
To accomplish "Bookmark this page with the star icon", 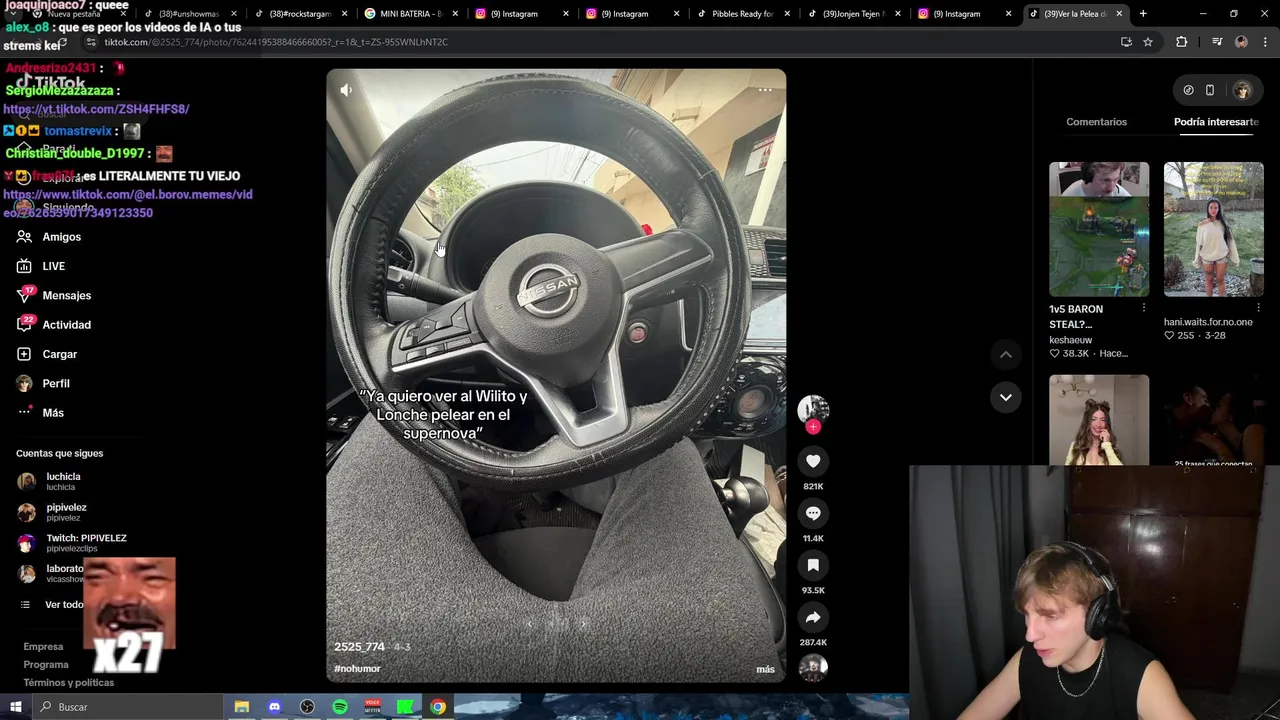I will (x=1148, y=42).
